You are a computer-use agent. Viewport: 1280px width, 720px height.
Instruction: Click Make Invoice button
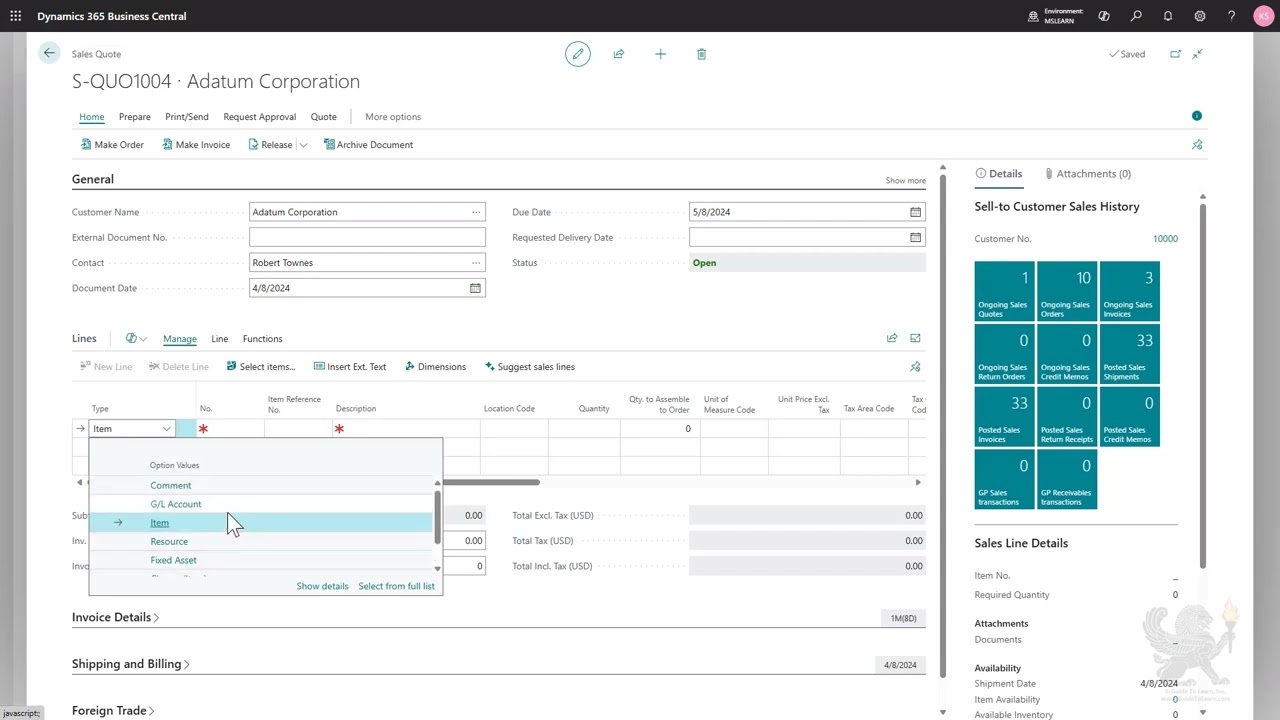coord(196,145)
